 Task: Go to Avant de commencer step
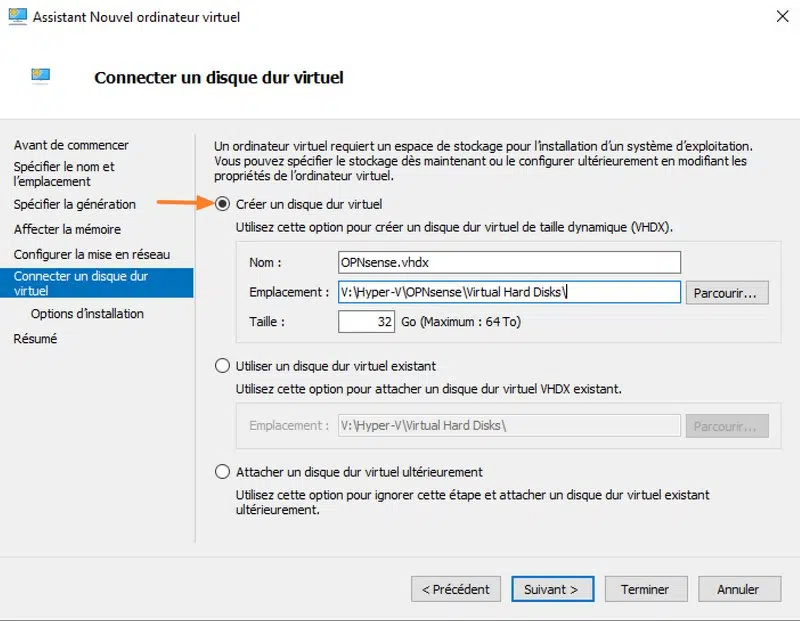tap(71, 145)
